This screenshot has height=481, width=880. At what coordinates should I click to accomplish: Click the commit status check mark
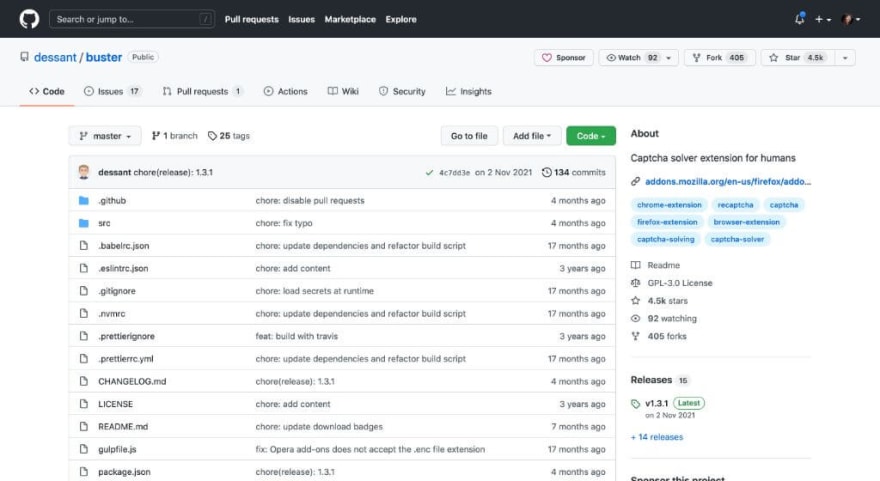click(x=429, y=172)
